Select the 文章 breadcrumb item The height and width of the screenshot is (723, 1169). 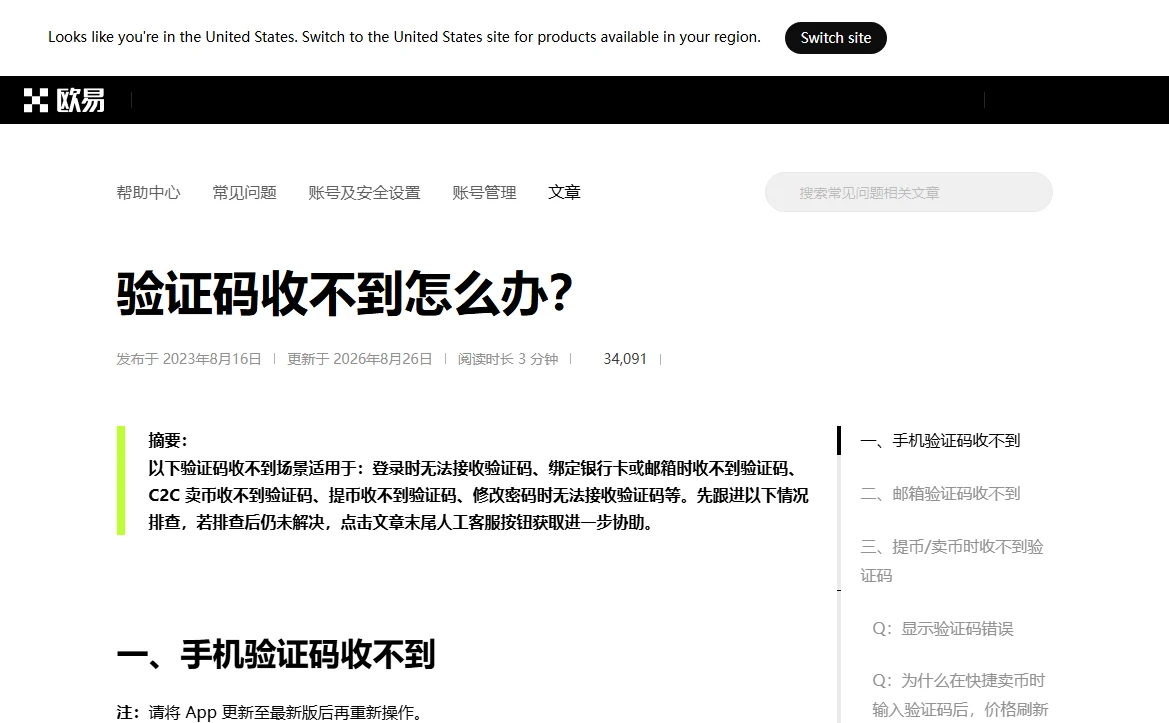point(564,192)
